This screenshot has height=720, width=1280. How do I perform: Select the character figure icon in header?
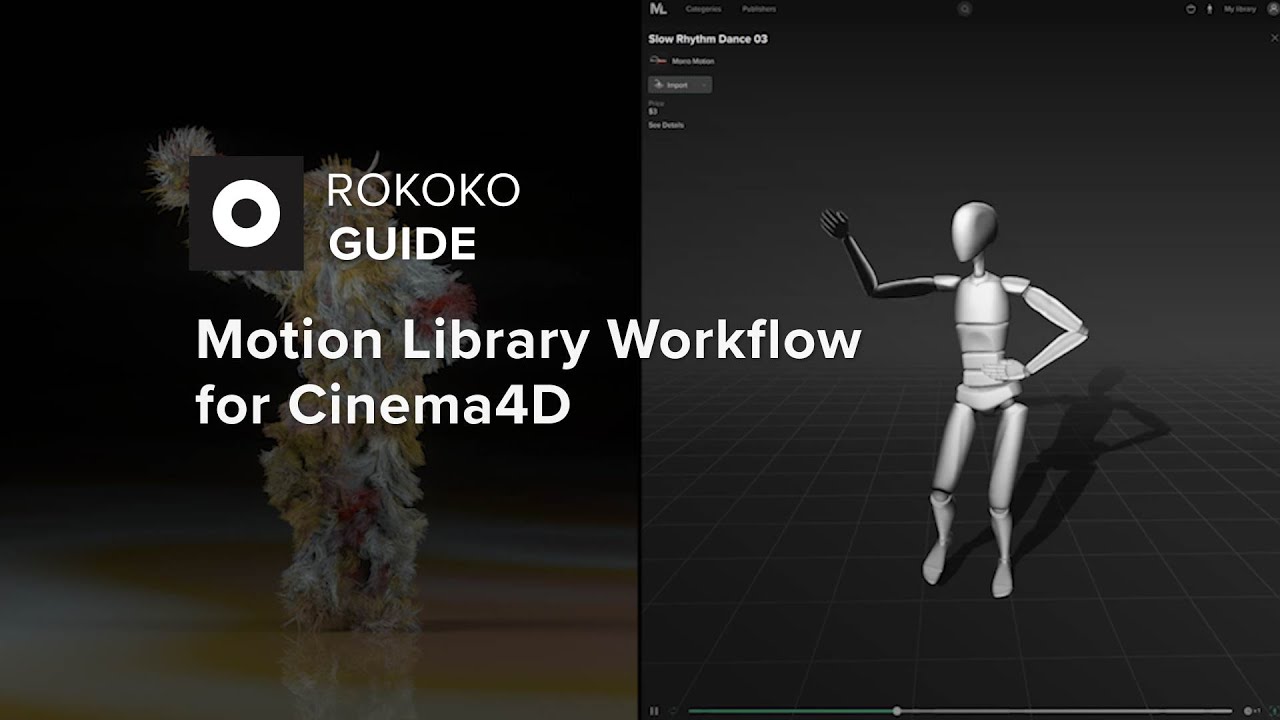coord(1209,9)
